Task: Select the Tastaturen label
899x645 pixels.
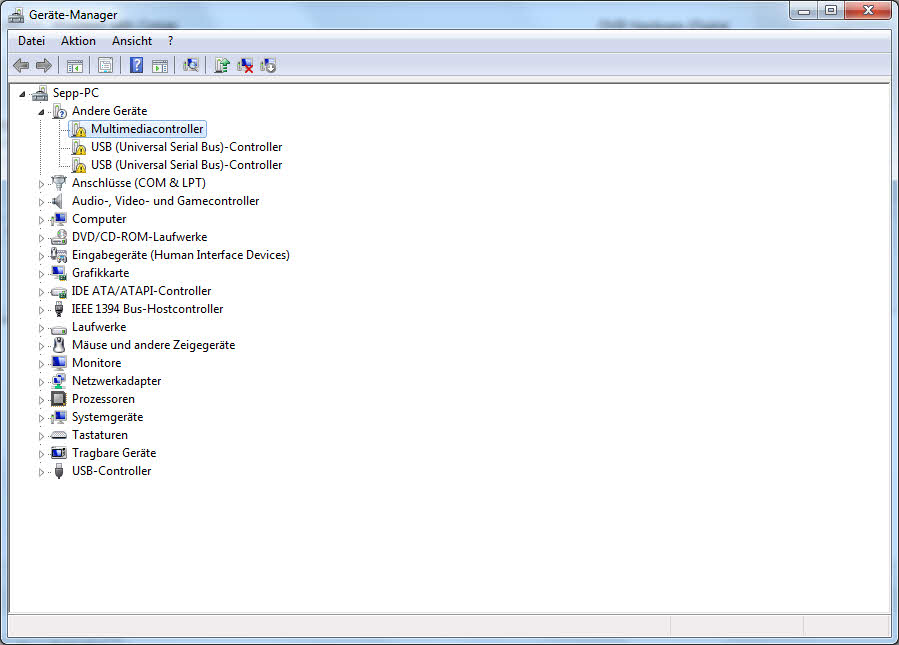Action: coord(100,435)
